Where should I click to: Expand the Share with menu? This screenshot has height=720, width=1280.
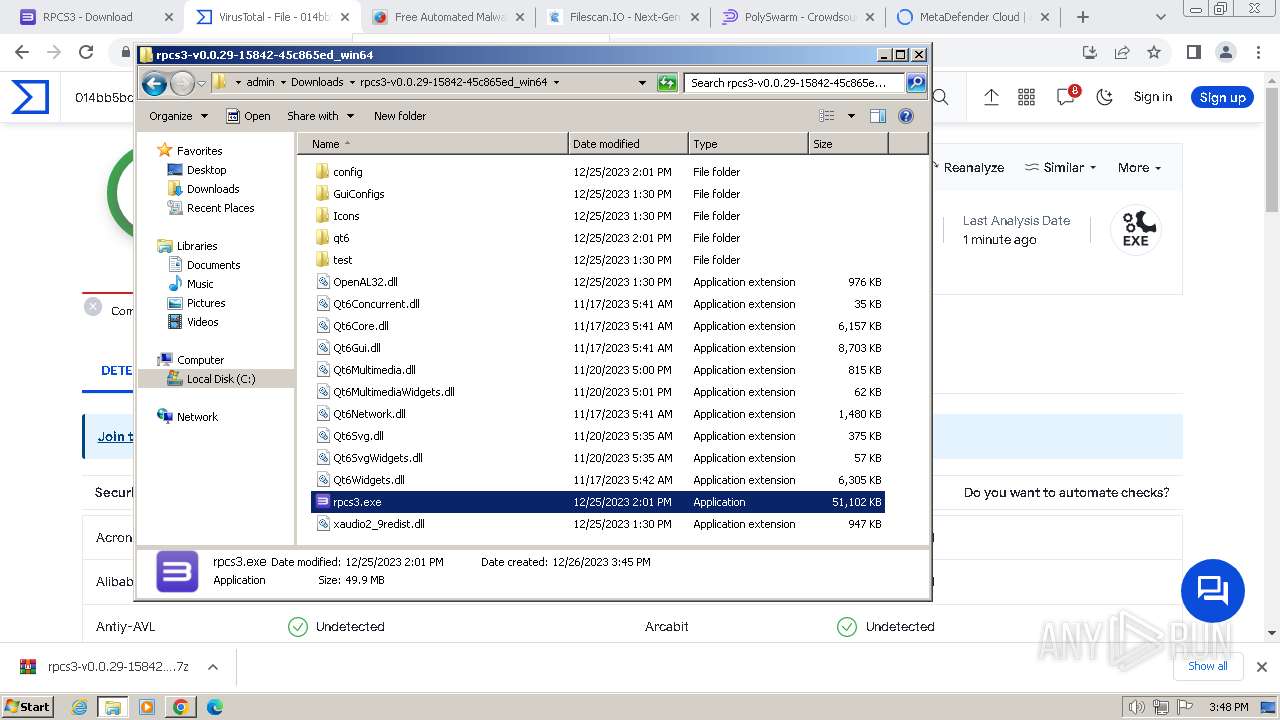319,116
